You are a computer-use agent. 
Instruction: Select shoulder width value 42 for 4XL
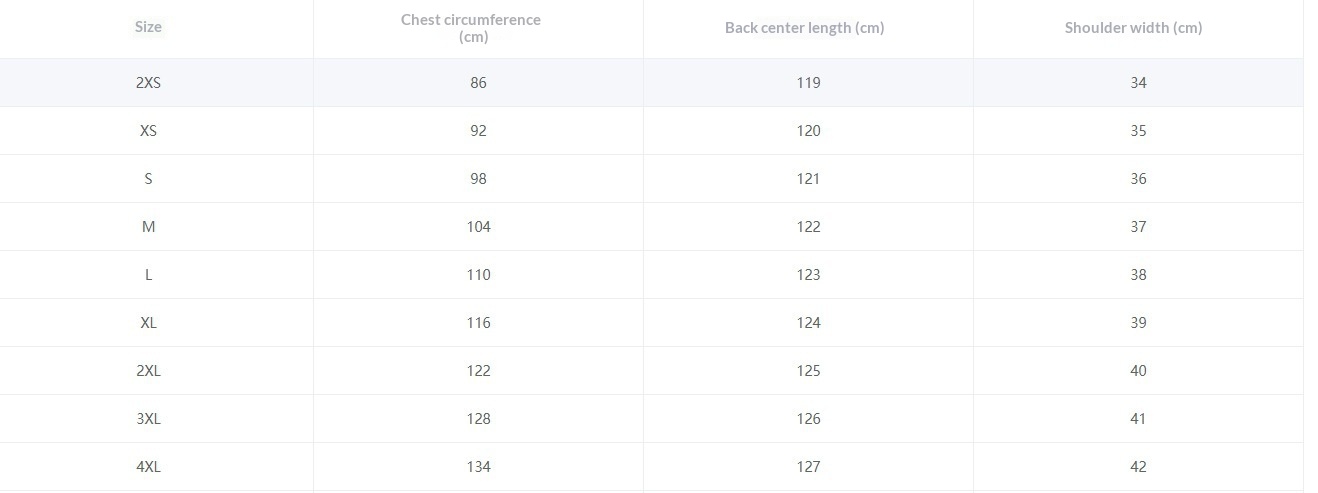[x=1138, y=467]
